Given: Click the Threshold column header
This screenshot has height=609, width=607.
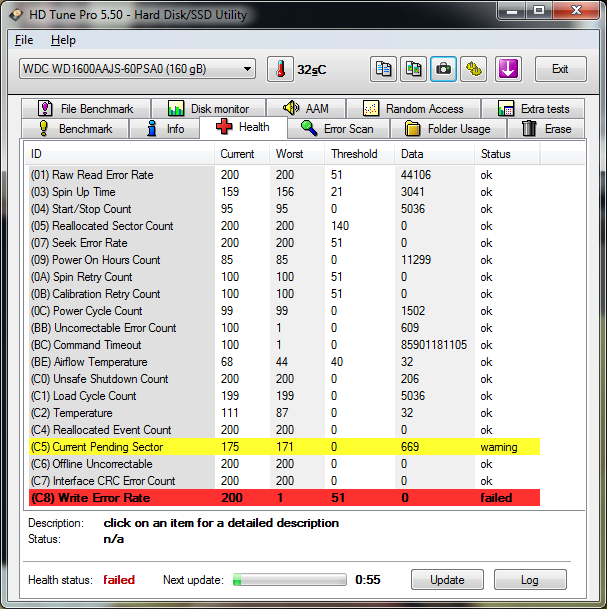Looking at the screenshot, I should pyautogui.click(x=360, y=154).
